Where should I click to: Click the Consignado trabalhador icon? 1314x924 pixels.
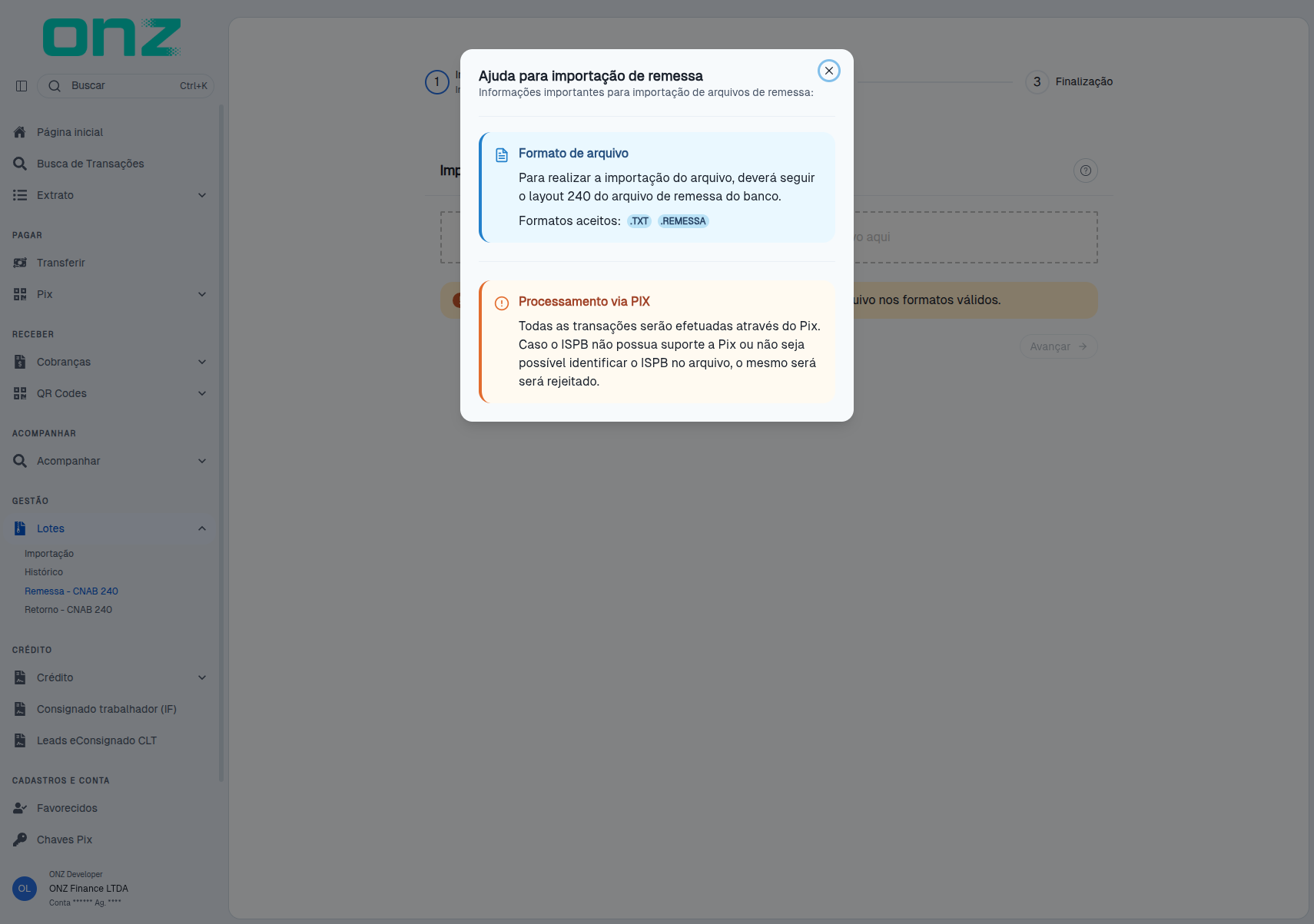pyautogui.click(x=20, y=709)
